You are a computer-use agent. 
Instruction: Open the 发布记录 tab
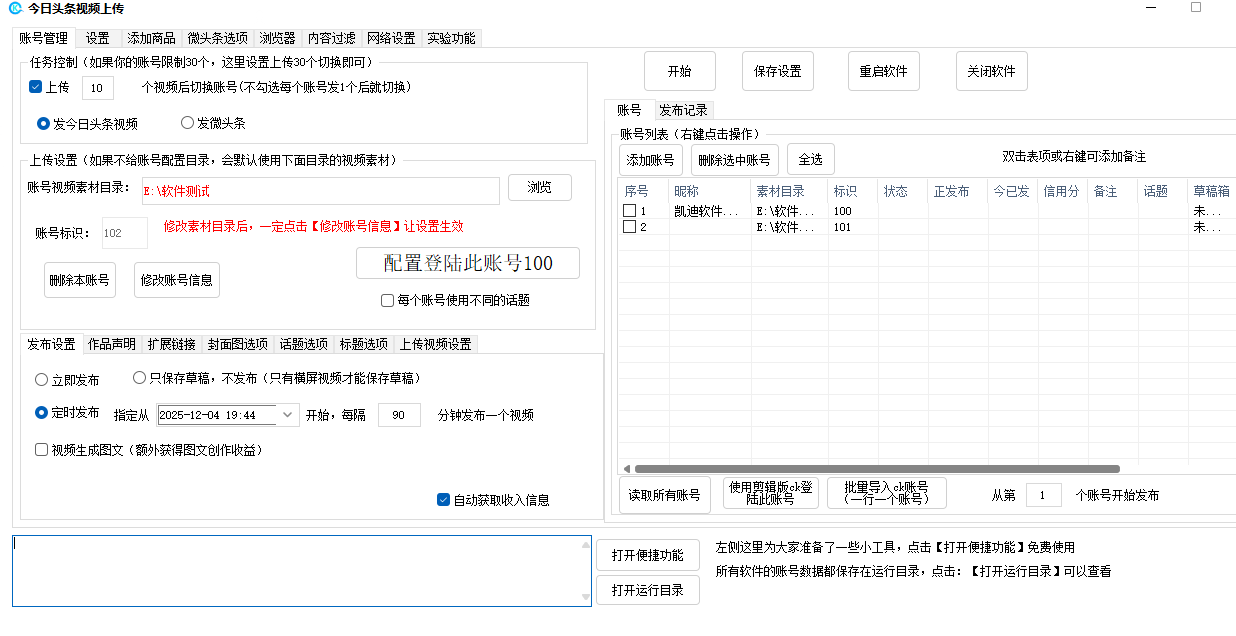coord(683,110)
